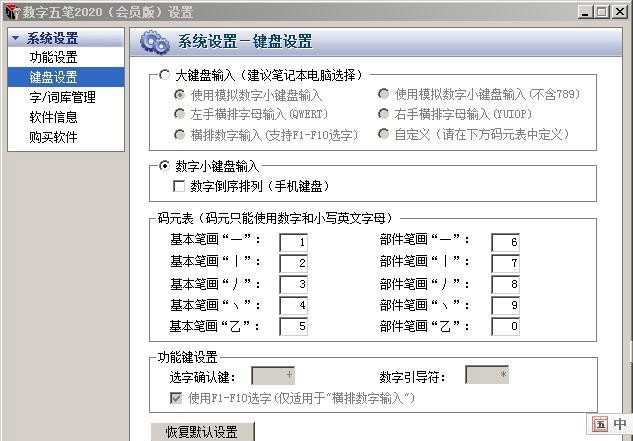Collapse the 系统设置 tree arrow
Viewport: 633px width, 441px height.
16,38
